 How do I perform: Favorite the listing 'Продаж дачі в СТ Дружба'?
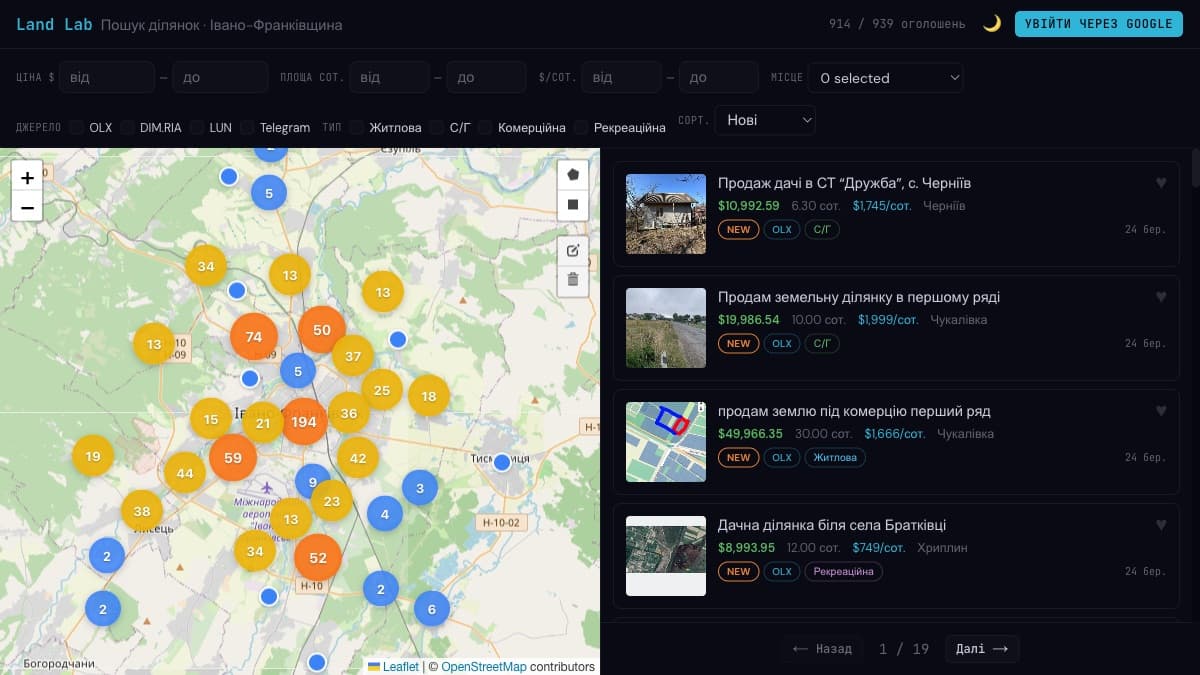point(1161,183)
